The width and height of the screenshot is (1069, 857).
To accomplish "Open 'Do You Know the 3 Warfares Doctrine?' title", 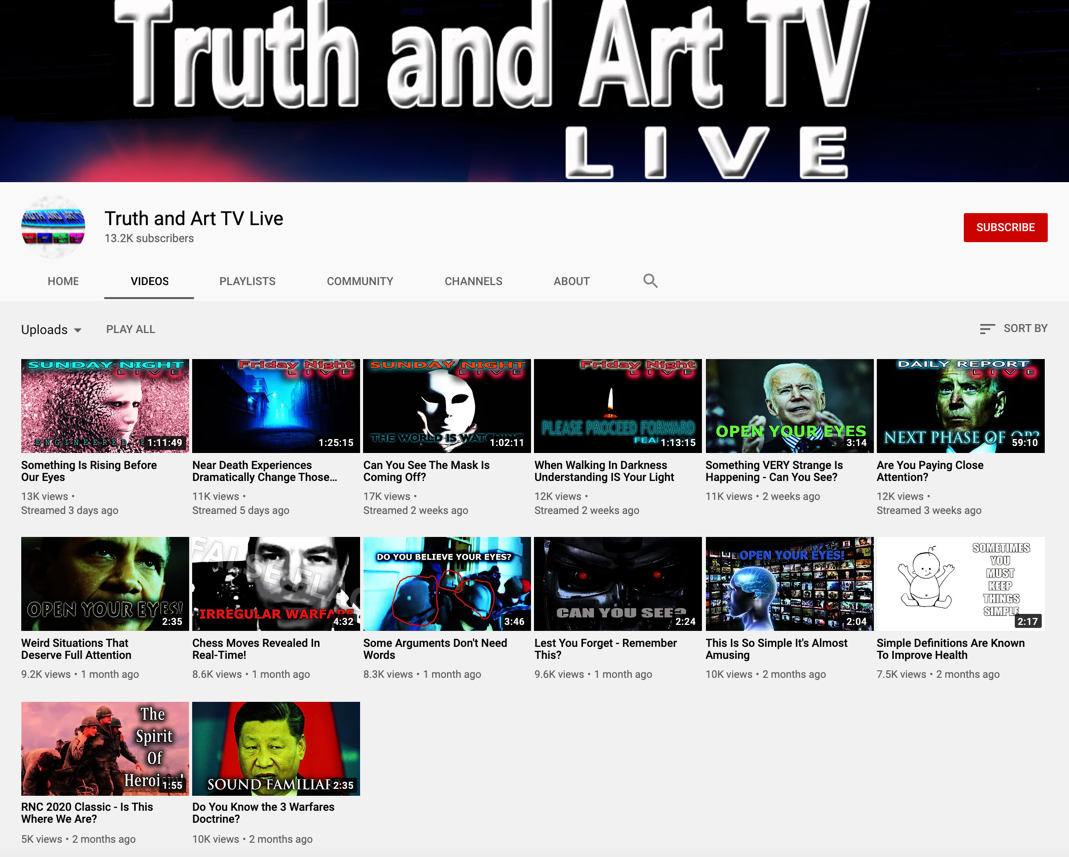I will pos(263,813).
